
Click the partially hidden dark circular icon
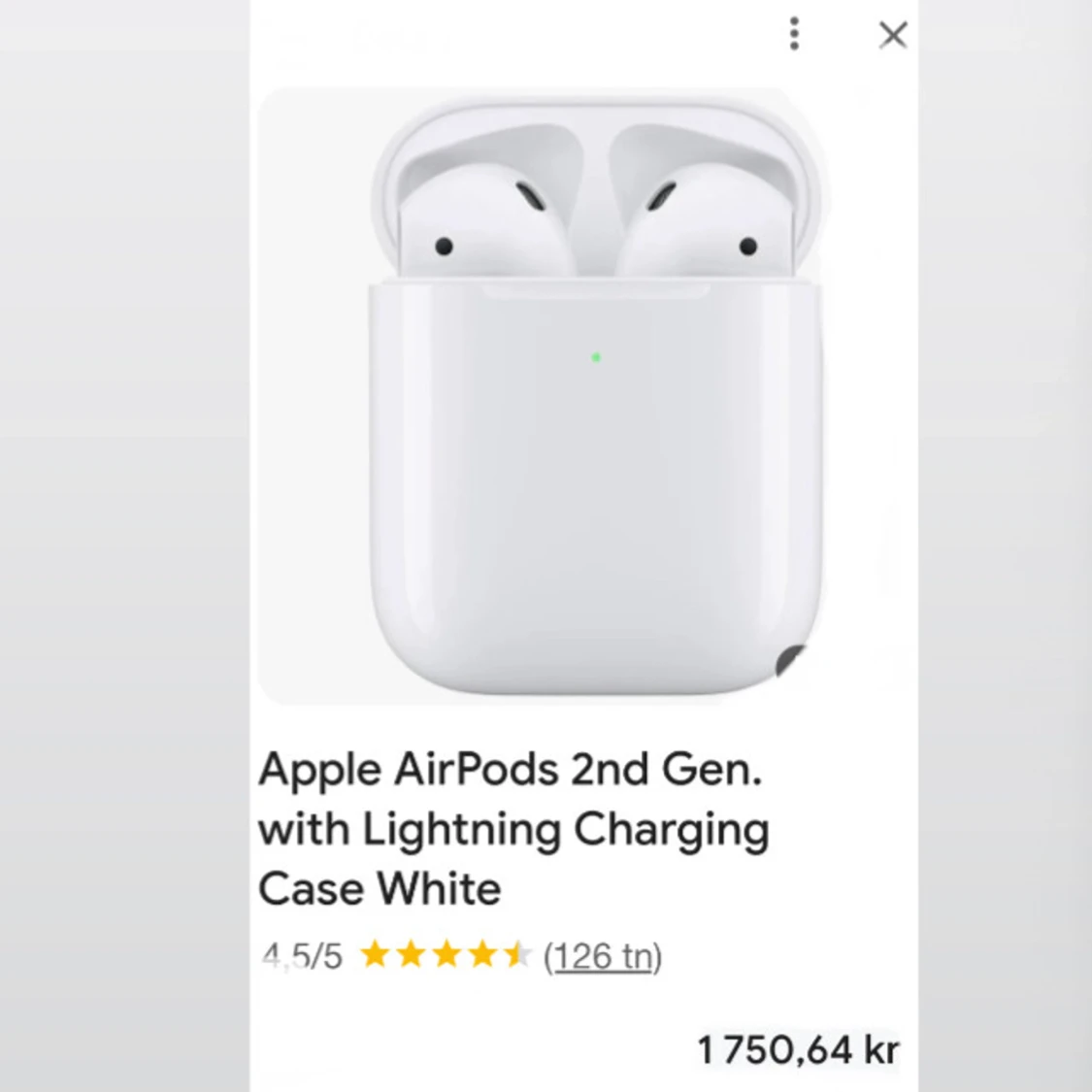791,660
